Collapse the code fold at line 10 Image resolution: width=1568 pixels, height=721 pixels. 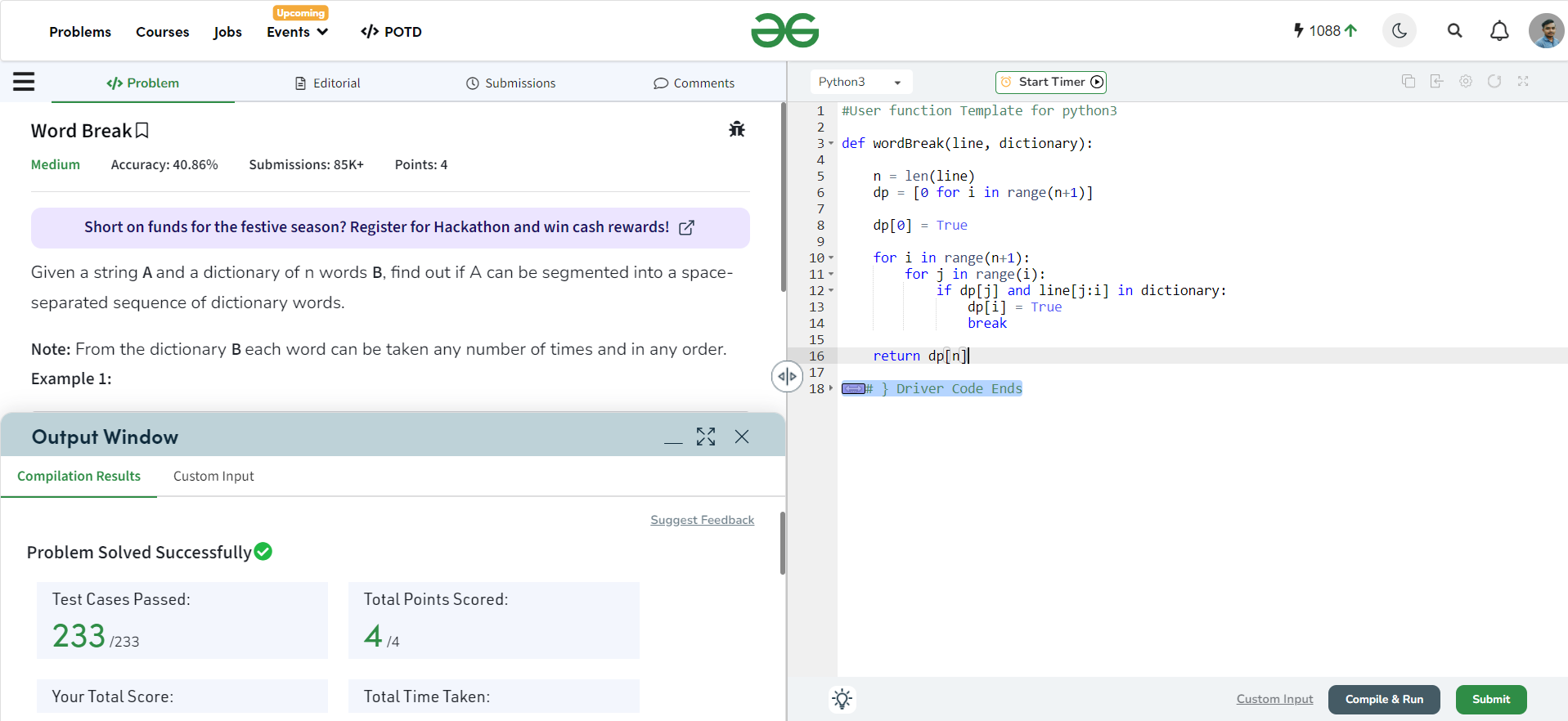[831, 257]
